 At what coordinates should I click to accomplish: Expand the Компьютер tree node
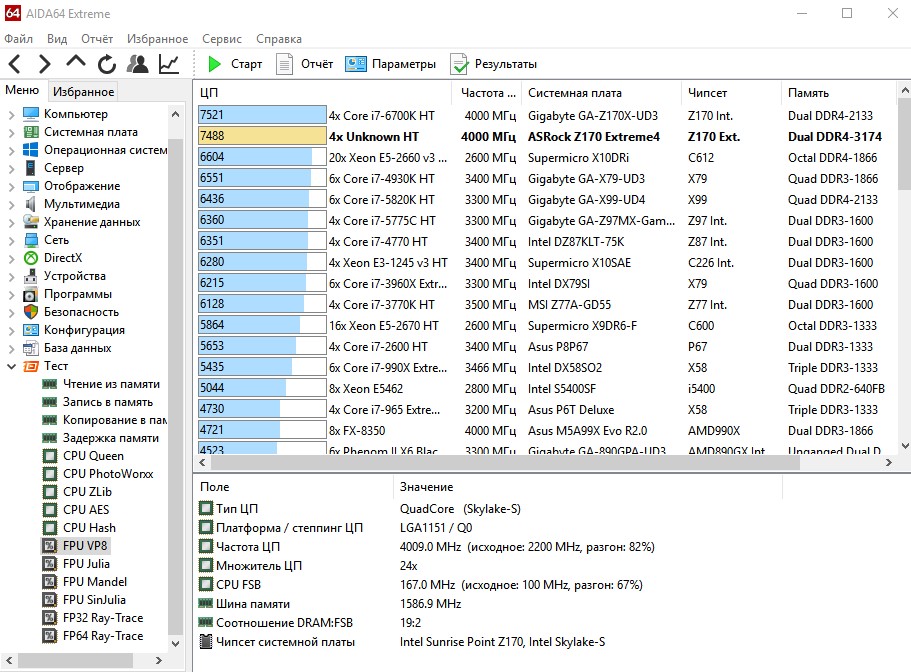pos(11,114)
